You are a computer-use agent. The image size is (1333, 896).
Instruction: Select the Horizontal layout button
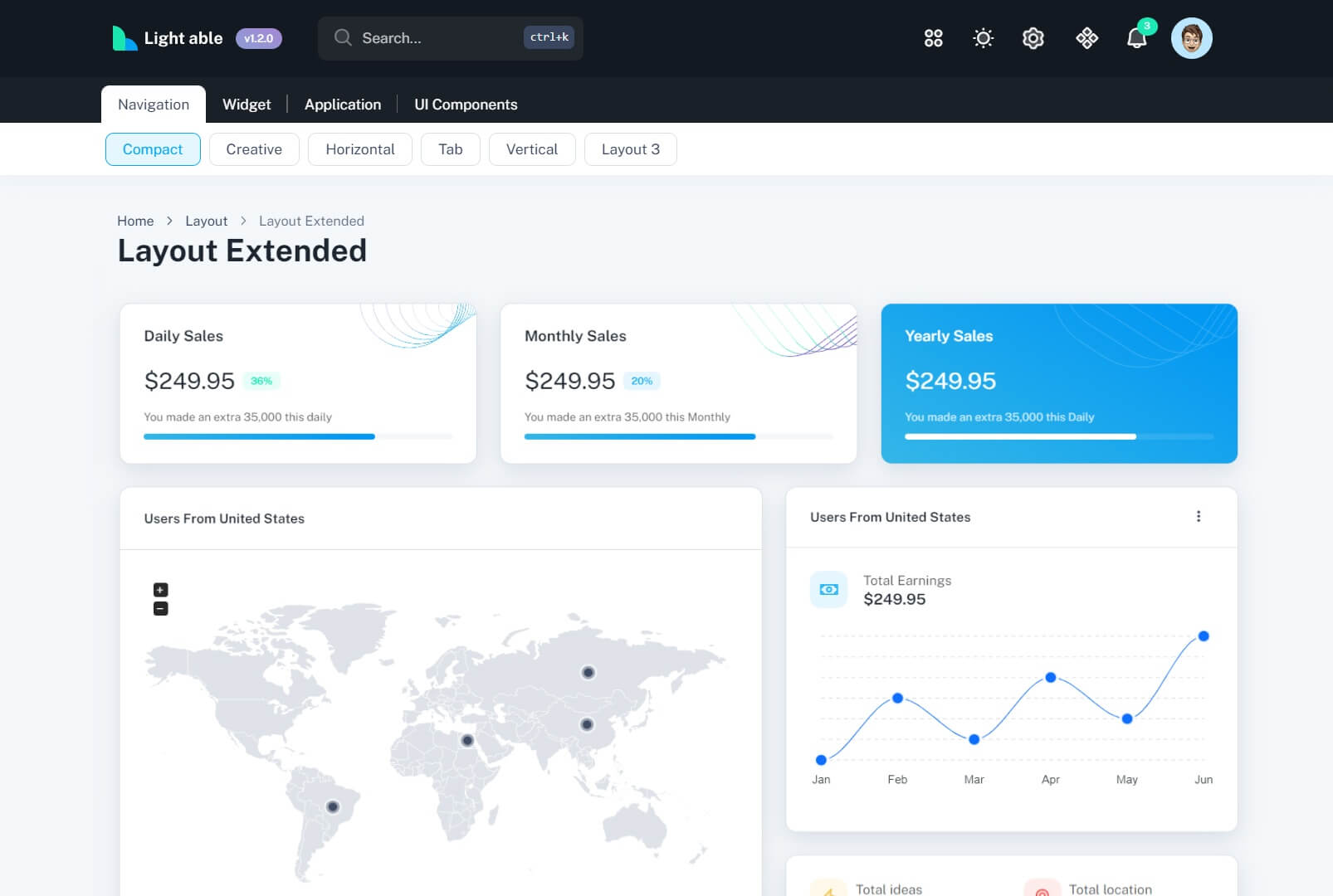tap(359, 149)
